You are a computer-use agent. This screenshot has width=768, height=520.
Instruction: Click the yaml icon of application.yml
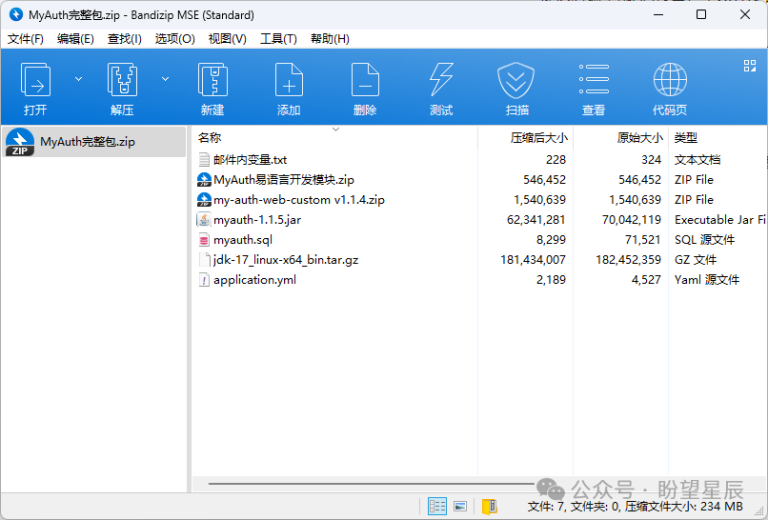204,280
